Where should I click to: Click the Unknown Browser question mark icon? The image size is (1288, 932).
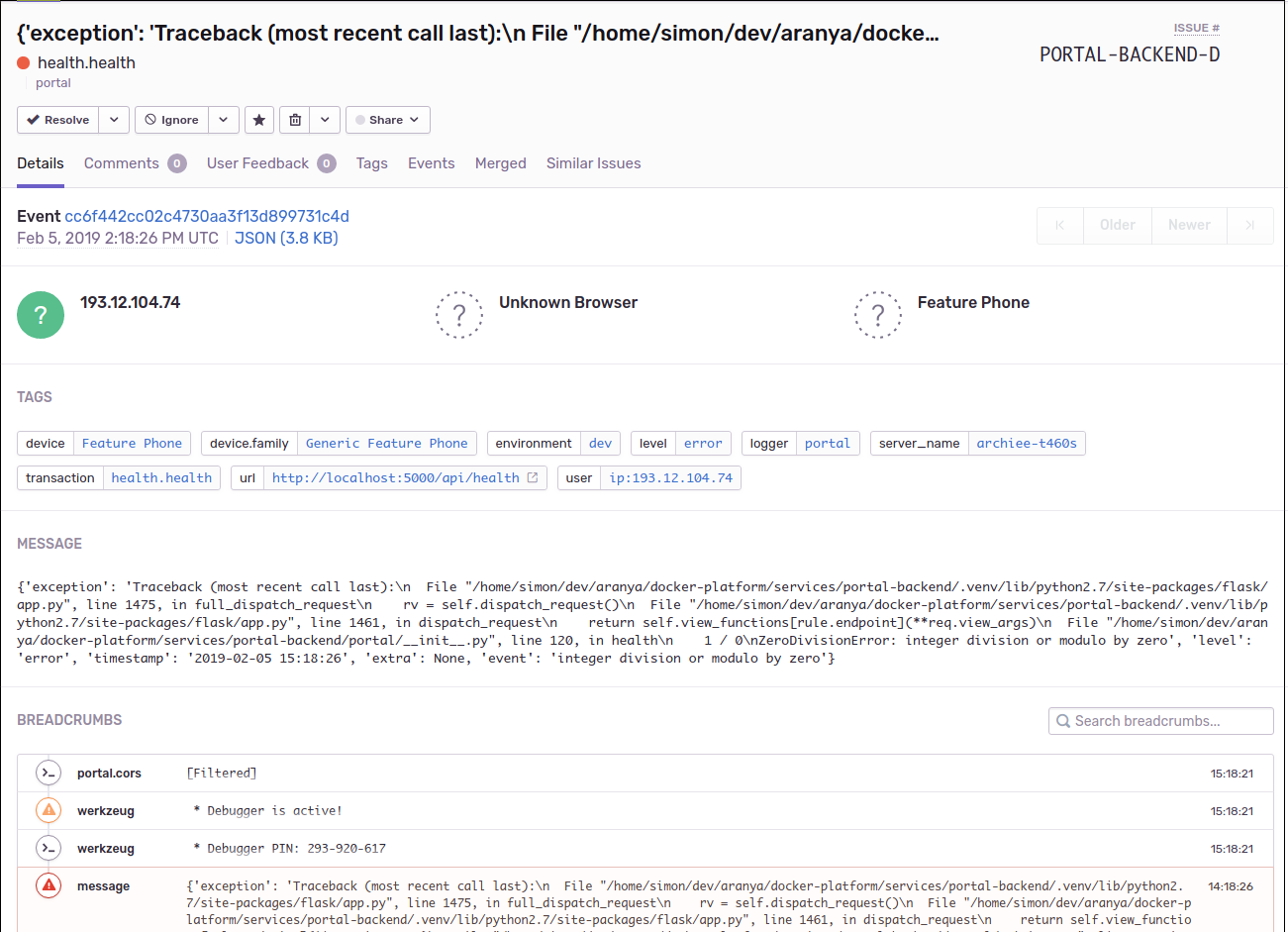pos(459,314)
